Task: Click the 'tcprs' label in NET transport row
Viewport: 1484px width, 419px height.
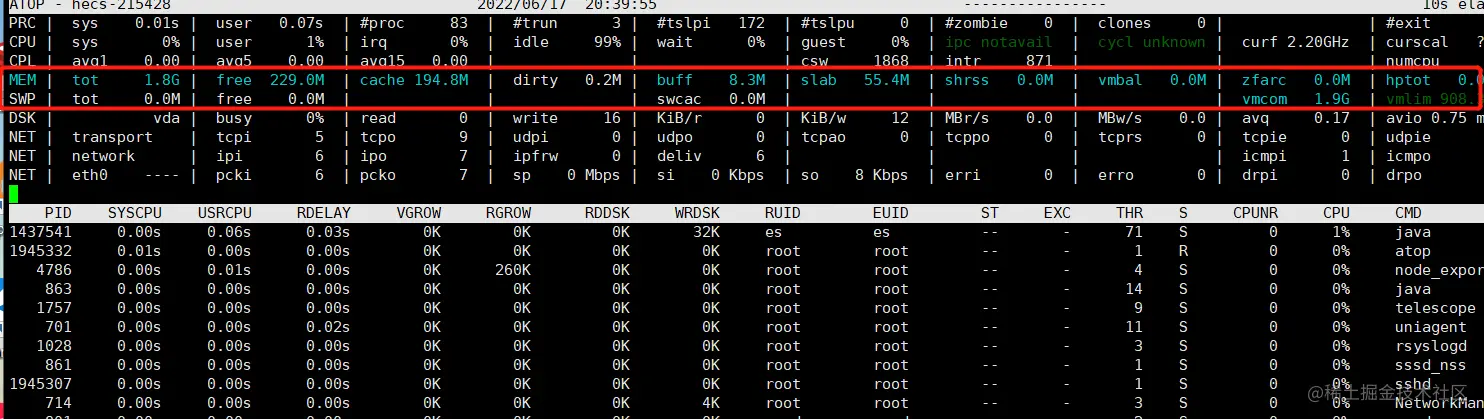Action: click(1119, 137)
